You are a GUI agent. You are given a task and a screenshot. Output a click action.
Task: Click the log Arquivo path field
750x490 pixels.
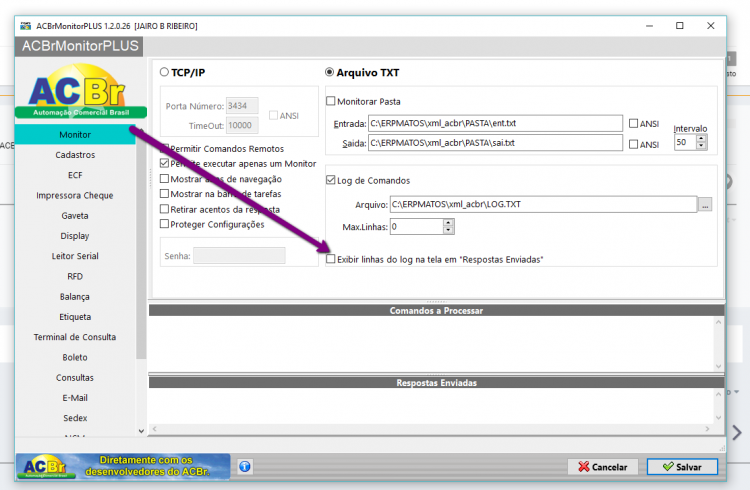(x=543, y=204)
